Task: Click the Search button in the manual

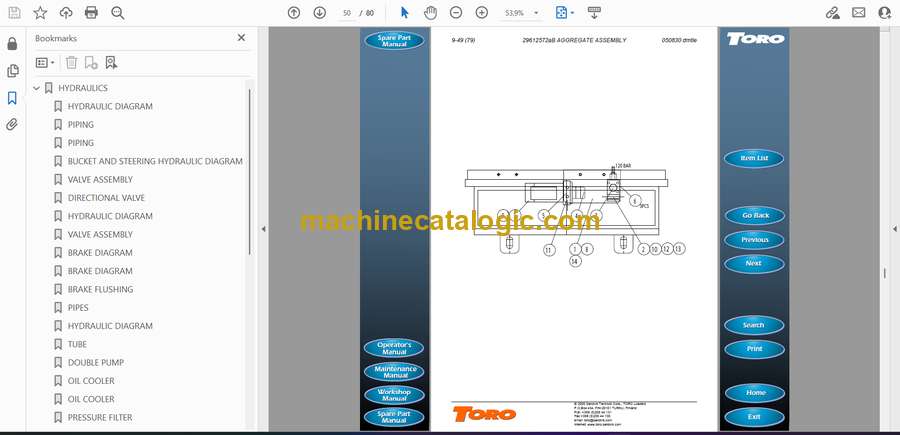Action: pyautogui.click(x=754, y=325)
